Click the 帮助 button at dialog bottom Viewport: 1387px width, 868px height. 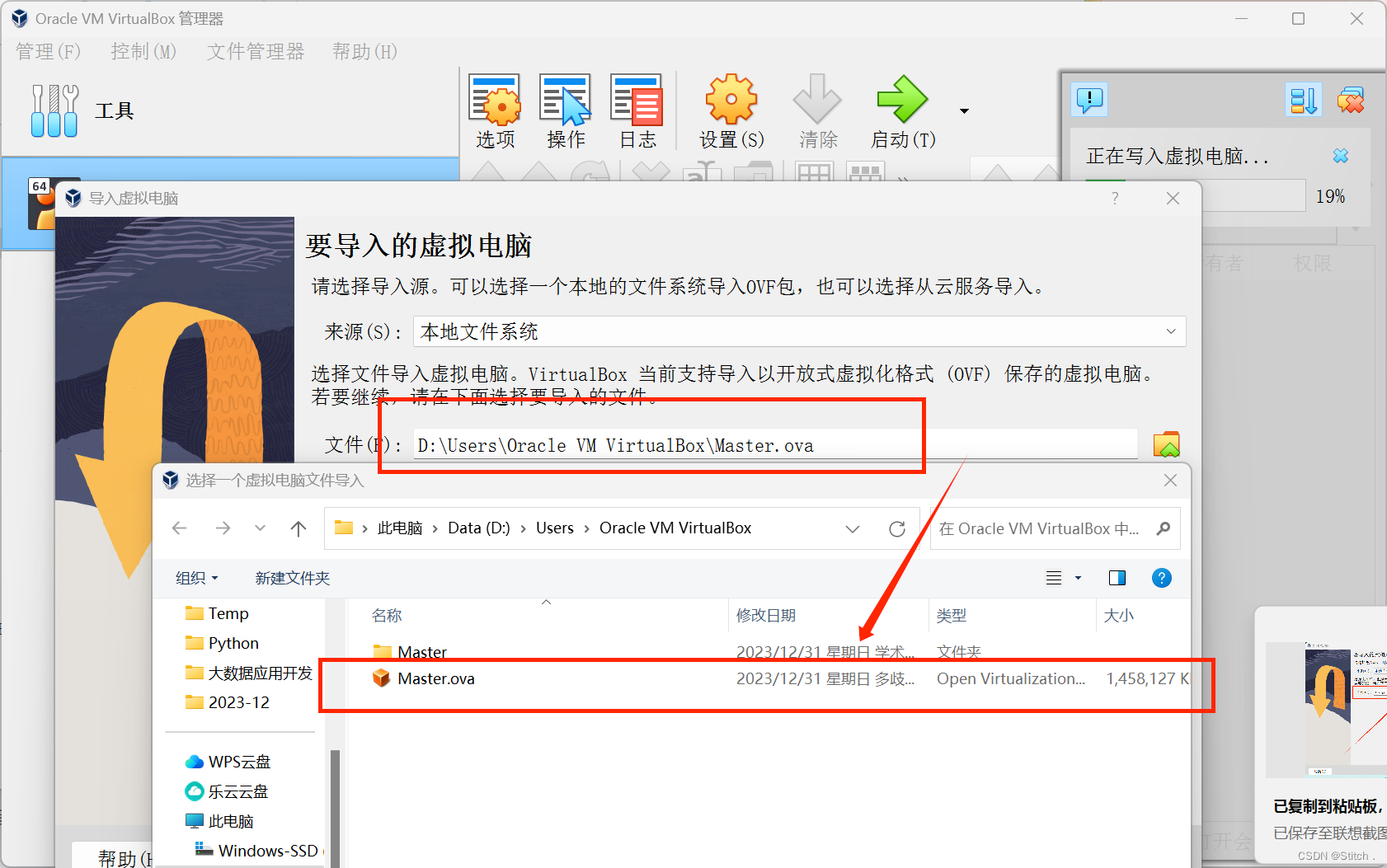tap(113, 856)
